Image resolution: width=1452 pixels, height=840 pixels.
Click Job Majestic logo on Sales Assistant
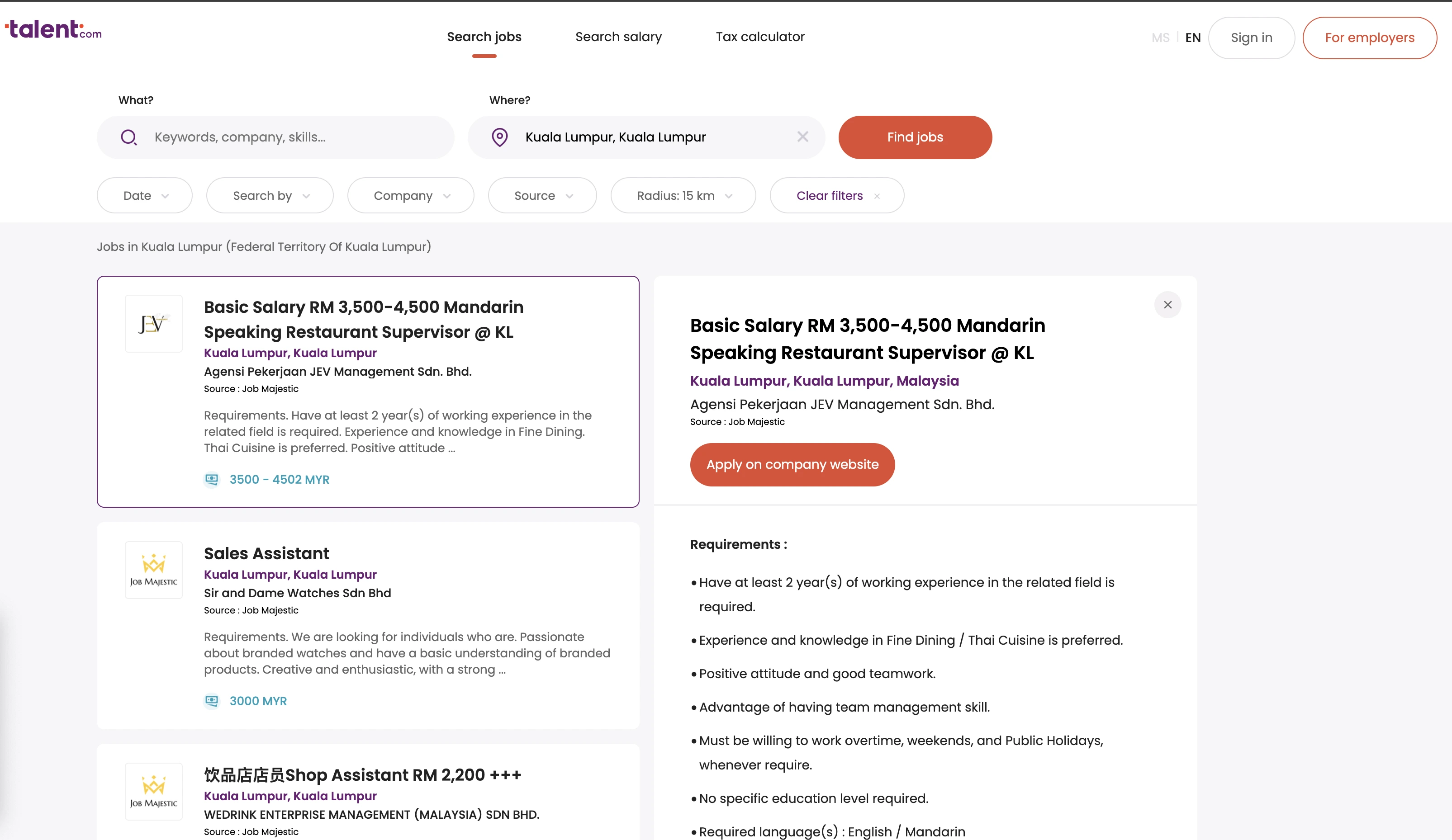(154, 570)
